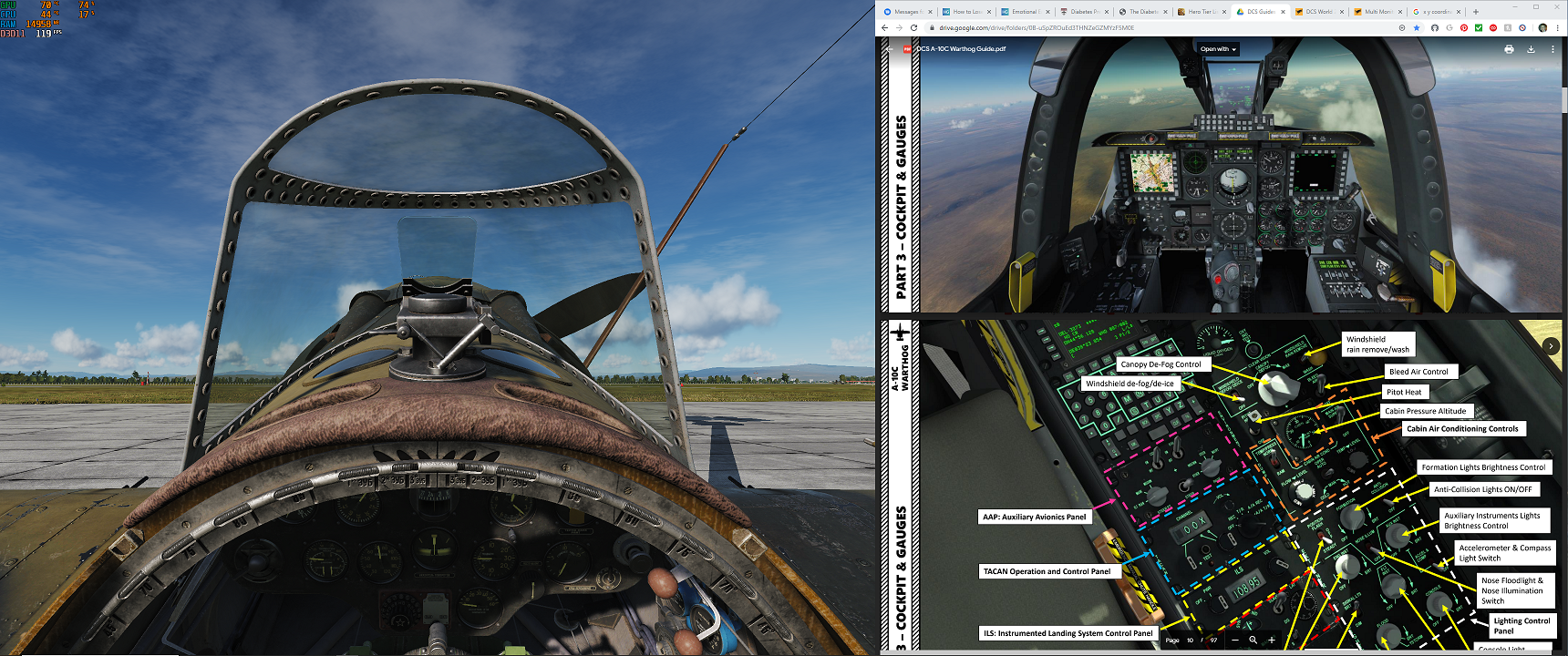Screen dimensions: 1568x656
Task: Open PDF viewer more actions menu
Action: [1553, 49]
